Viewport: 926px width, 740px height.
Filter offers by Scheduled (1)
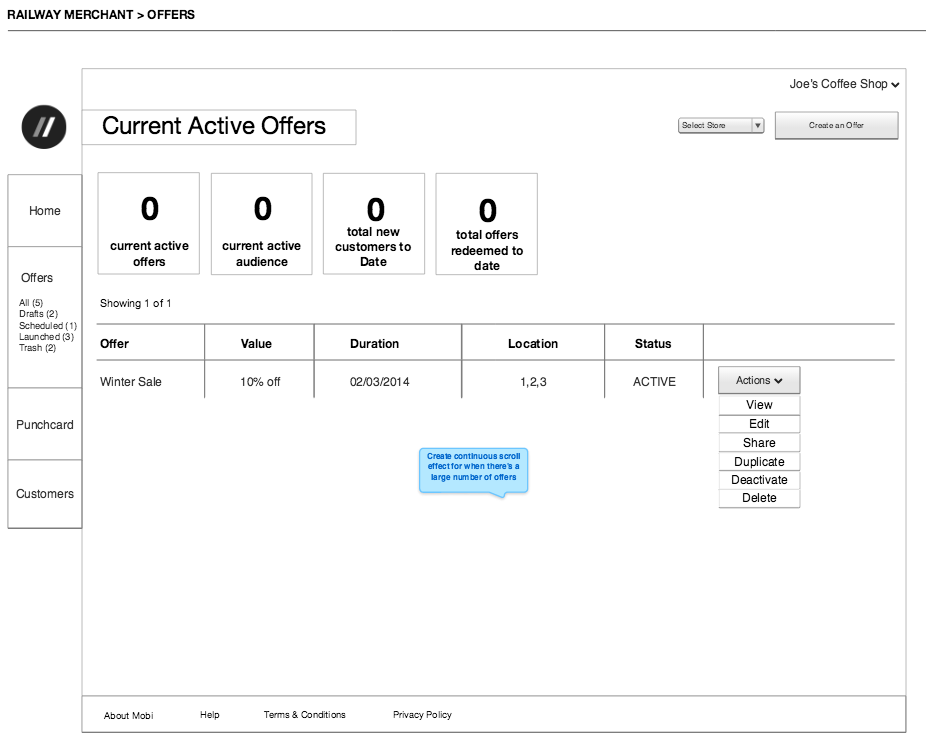[47, 326]
